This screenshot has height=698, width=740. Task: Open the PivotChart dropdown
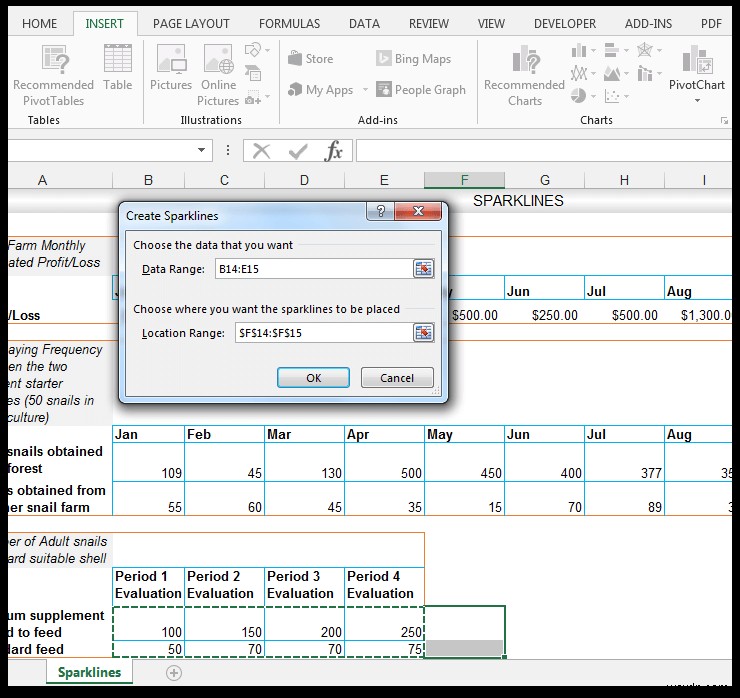[696, 100]
